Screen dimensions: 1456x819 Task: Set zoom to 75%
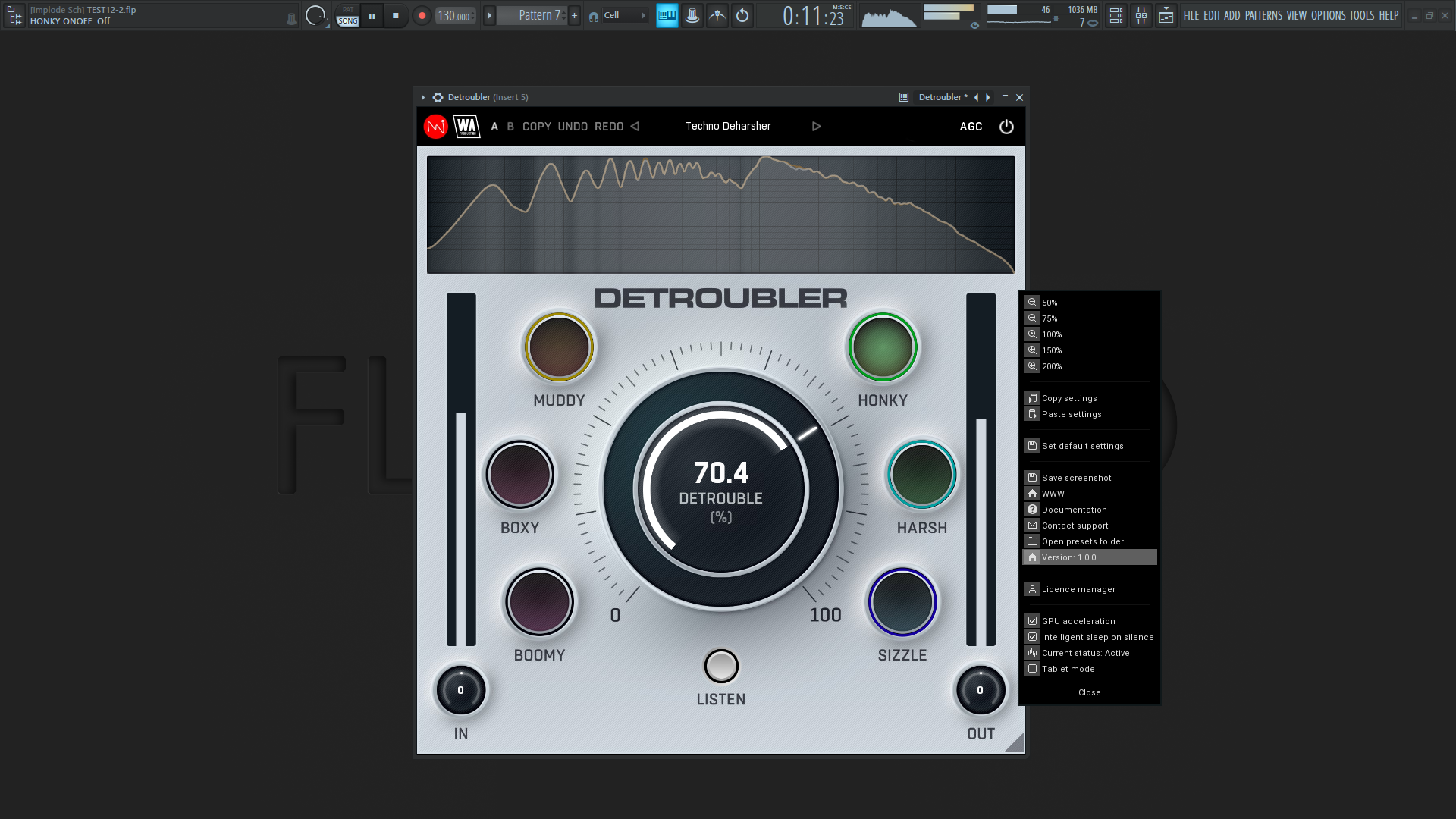[1089, 318]
